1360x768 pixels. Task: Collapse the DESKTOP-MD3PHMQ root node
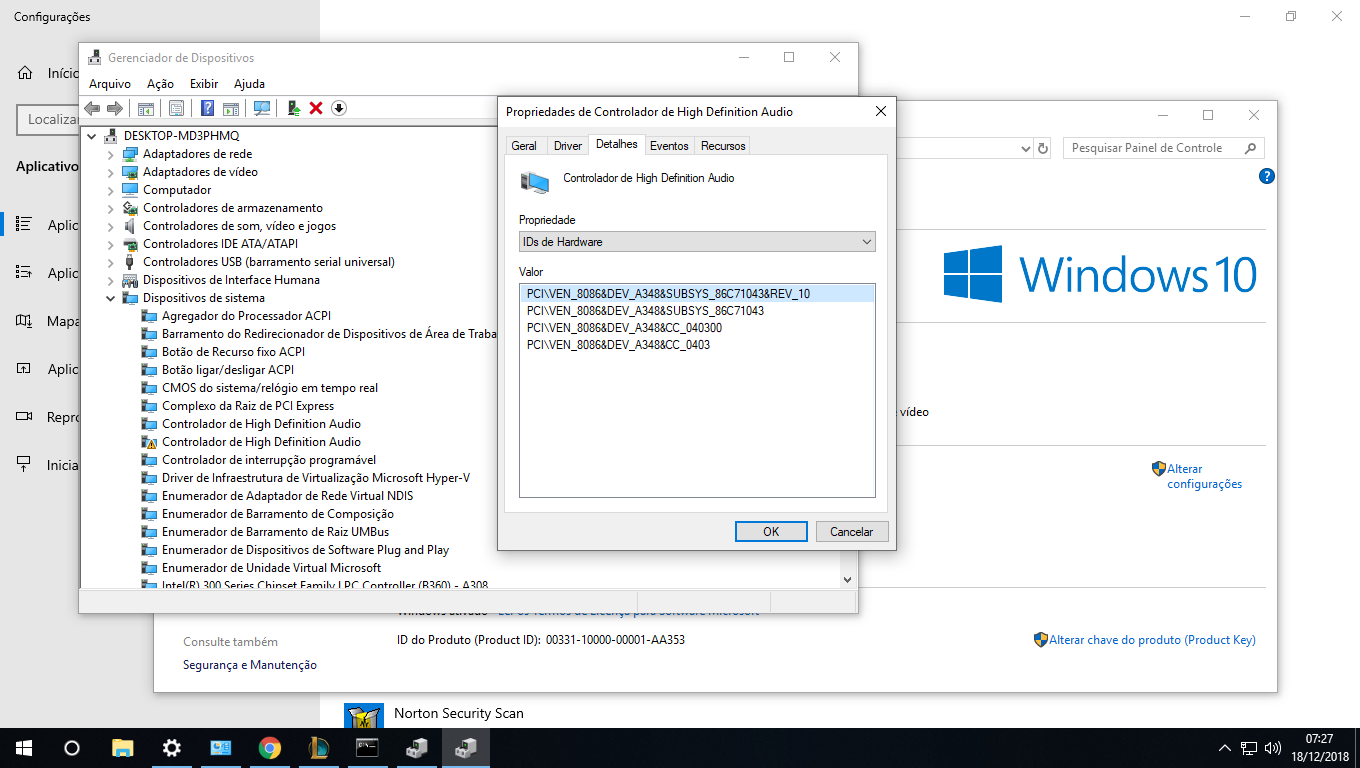click(92, 136)
